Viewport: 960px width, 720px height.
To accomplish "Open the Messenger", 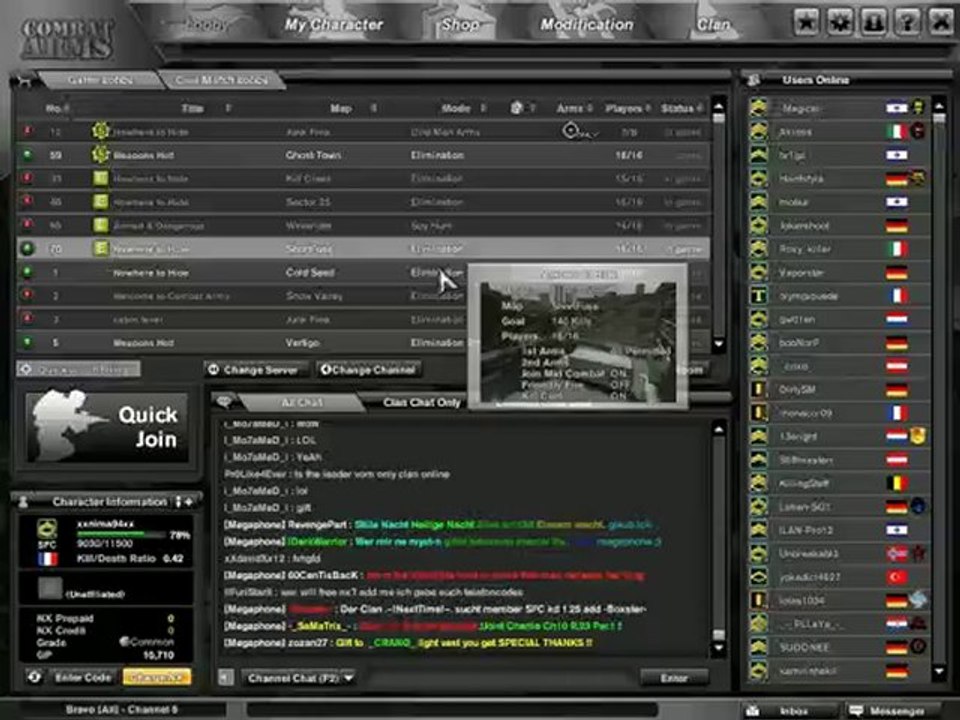I will pos(895,710).
